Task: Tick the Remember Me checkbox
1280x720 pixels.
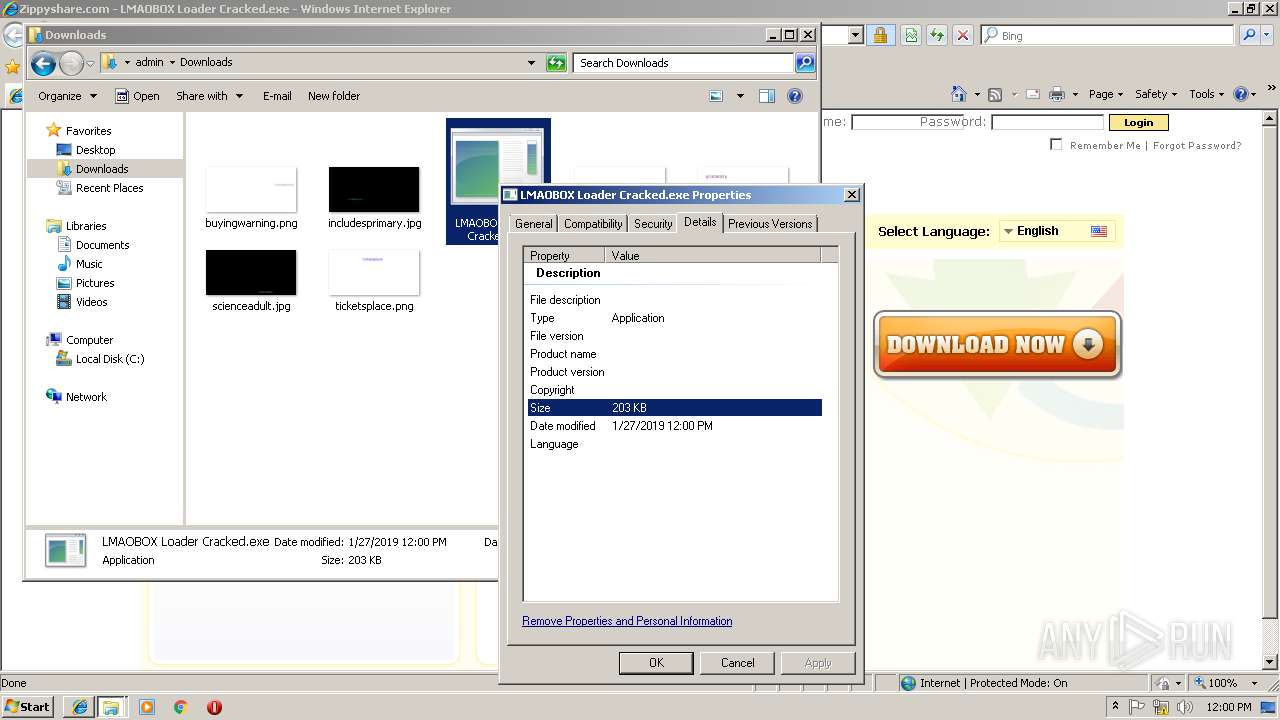Action: pyautogui.click(x=1056, y=145)
